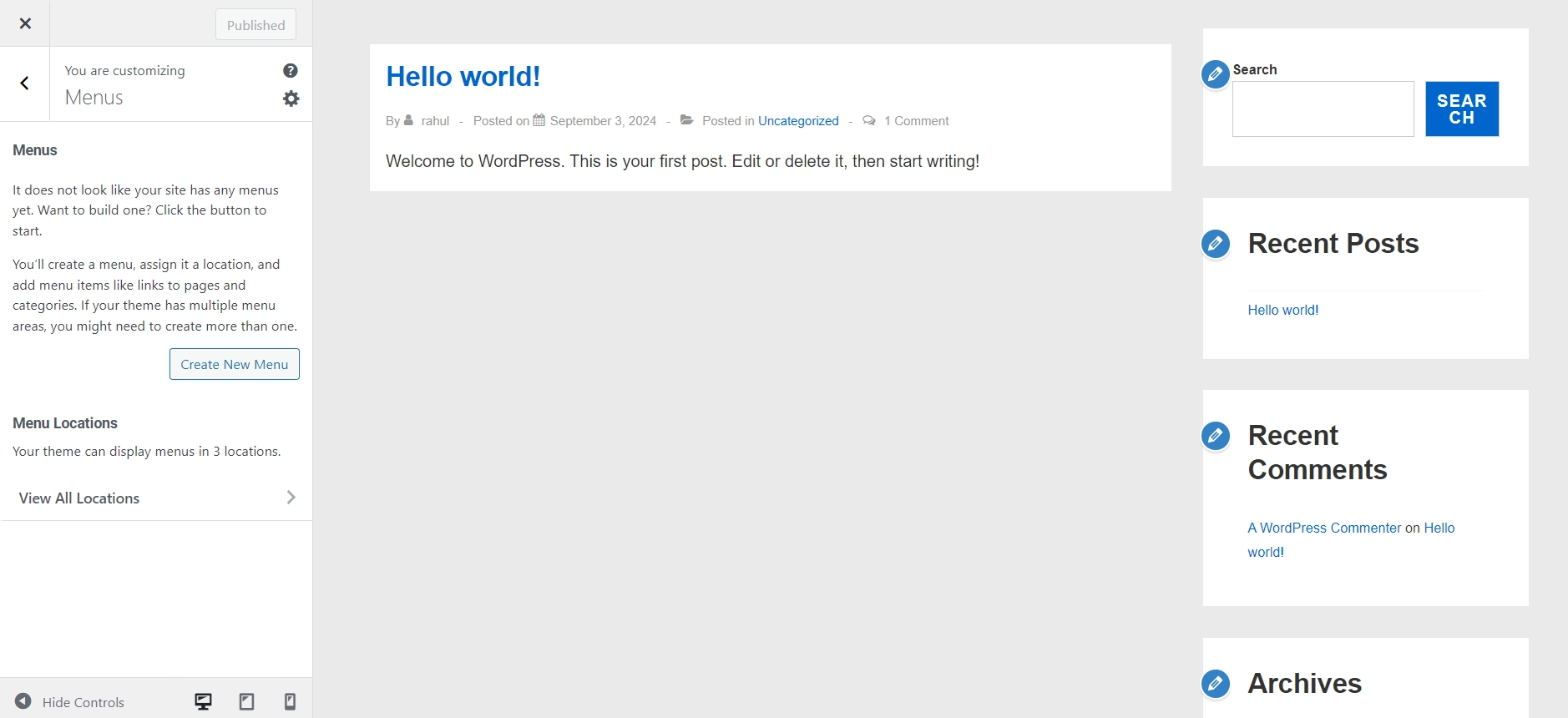Go back using the left chevron arrow
1568x718 pixels.
(x=25, y=83)
